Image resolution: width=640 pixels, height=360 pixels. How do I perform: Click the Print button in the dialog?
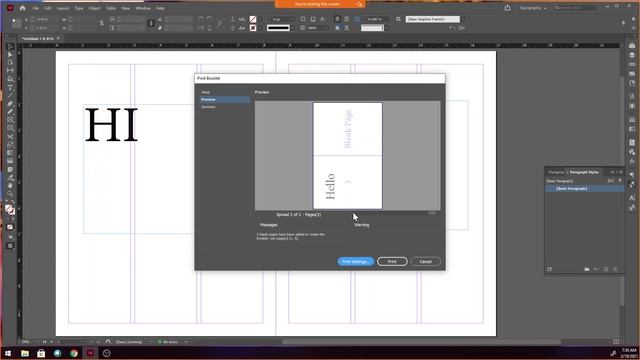[x=392, y=262]
